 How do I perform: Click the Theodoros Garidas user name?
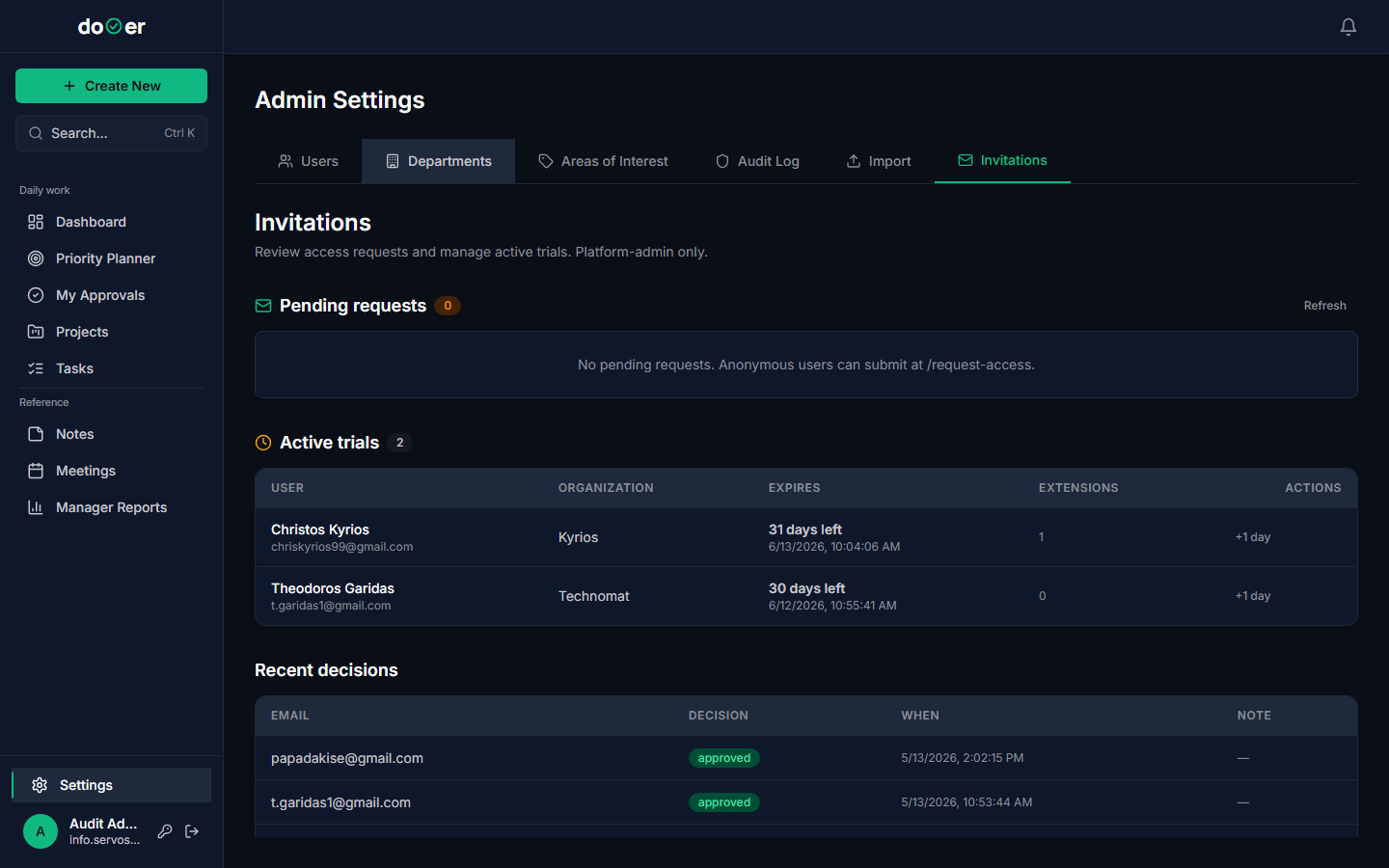333,588
